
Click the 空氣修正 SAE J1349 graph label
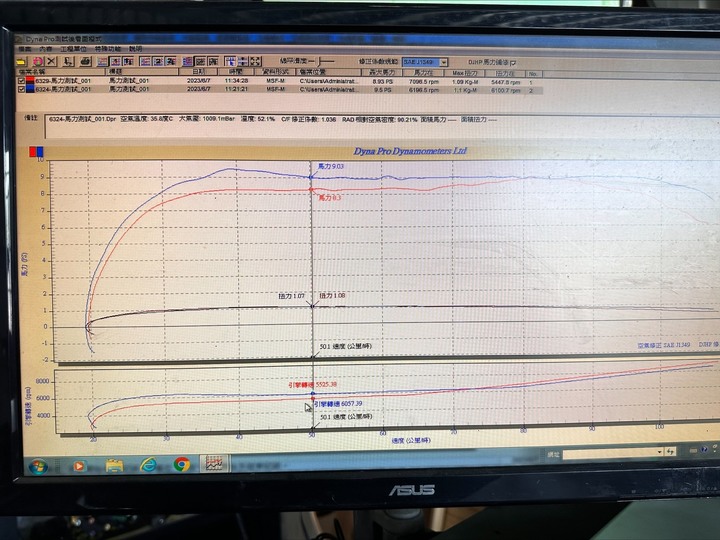[x=664, y=345]
